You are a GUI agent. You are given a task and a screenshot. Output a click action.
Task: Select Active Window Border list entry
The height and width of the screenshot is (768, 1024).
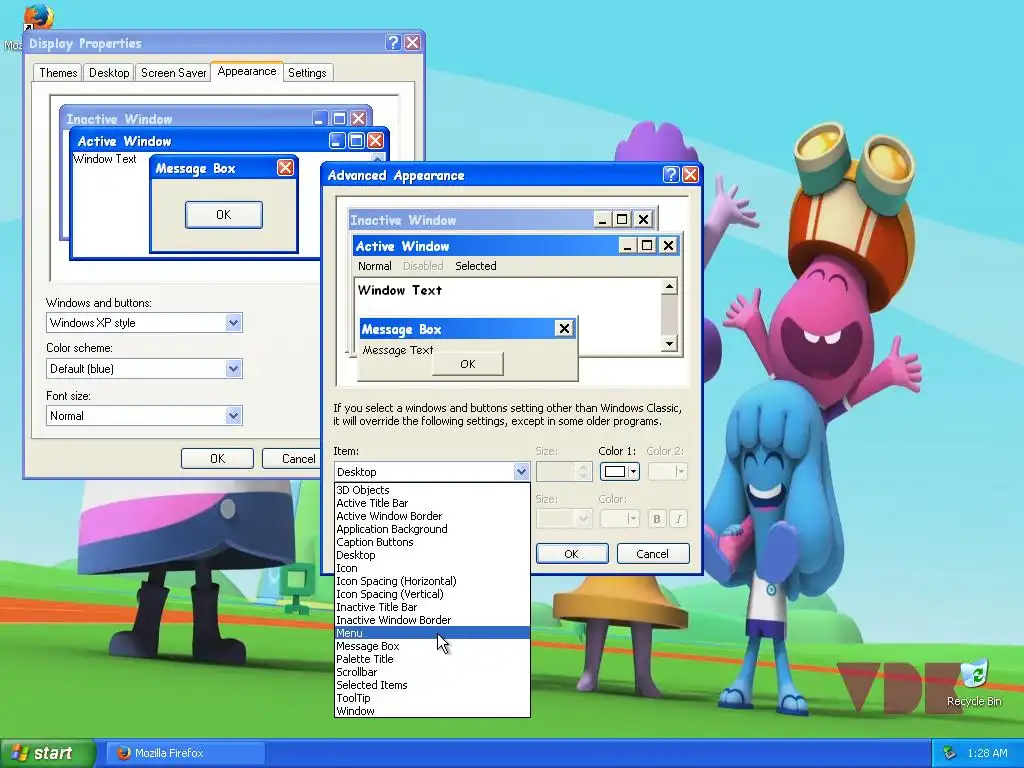click(x=432, y=516)
